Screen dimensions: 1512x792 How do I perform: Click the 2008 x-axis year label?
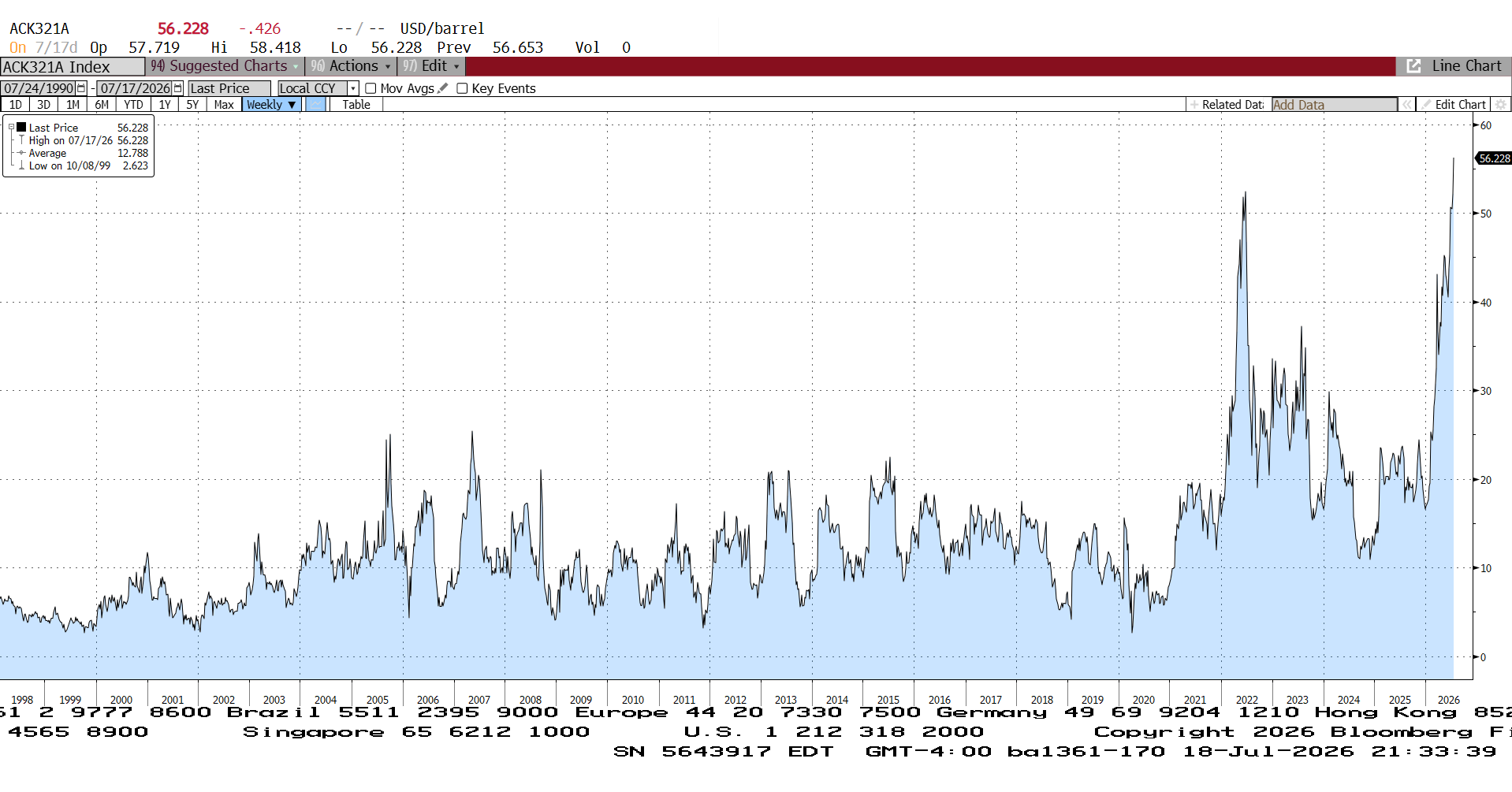[530, 700]
